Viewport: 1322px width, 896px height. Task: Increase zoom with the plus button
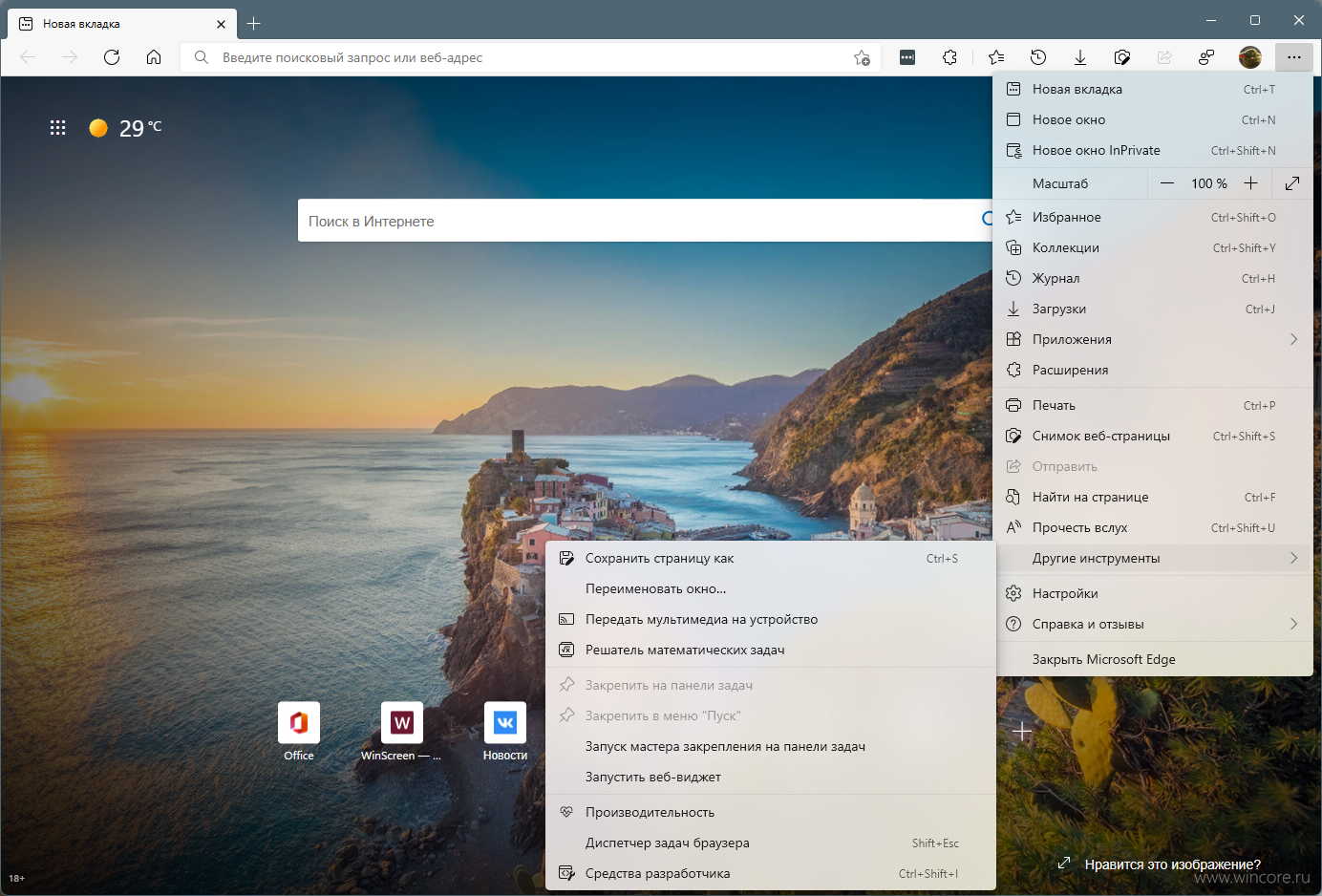click(x=1250, y=183)
